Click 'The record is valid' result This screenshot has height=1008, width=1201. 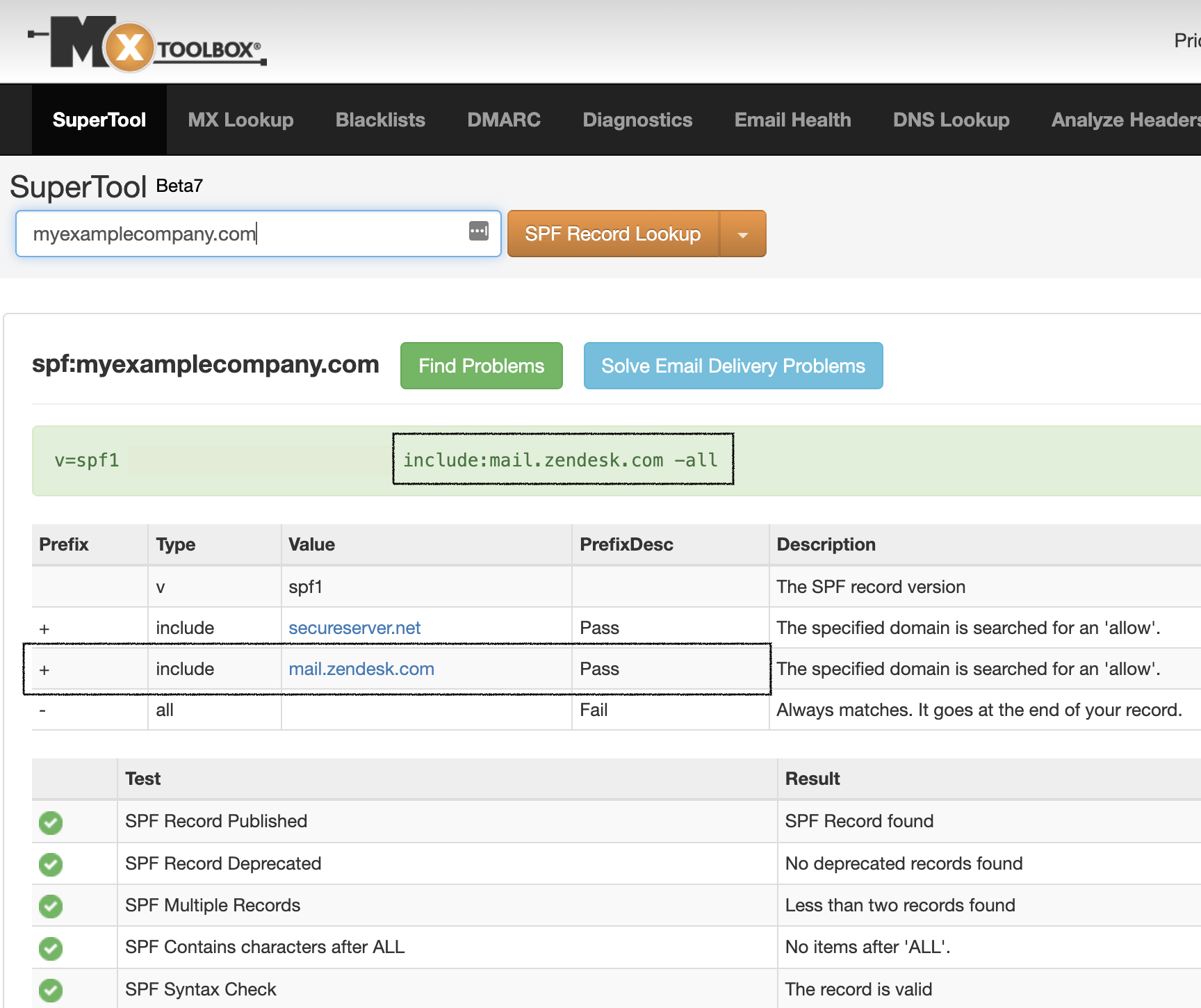click(858, 989)
